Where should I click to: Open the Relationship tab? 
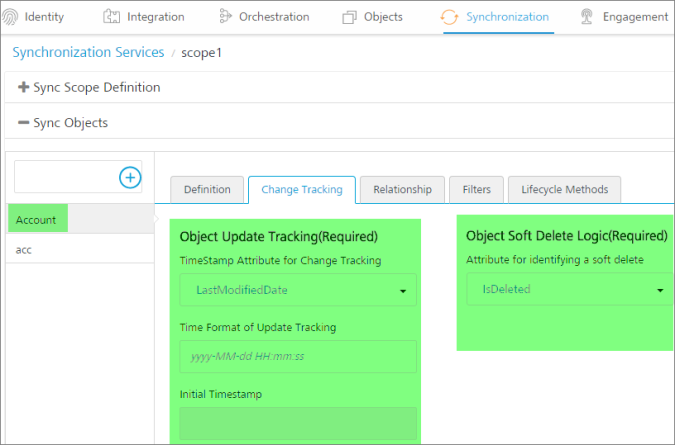click(x=402, y=189)
